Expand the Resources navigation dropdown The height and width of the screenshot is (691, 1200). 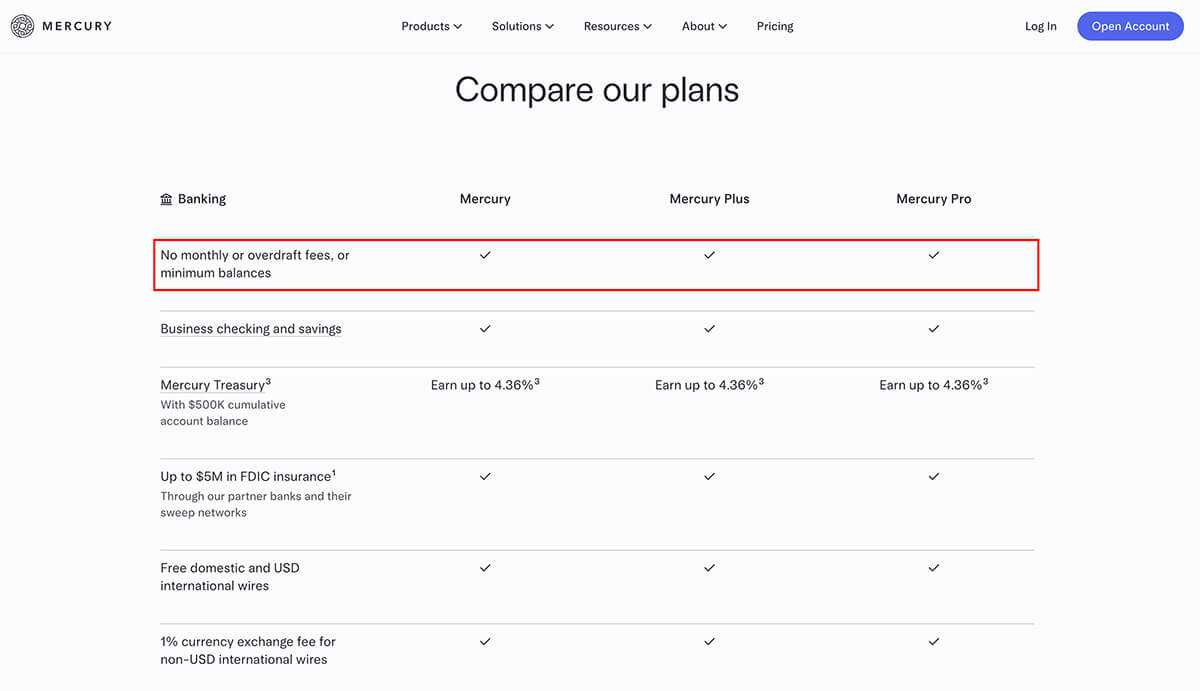coord(617,26)
